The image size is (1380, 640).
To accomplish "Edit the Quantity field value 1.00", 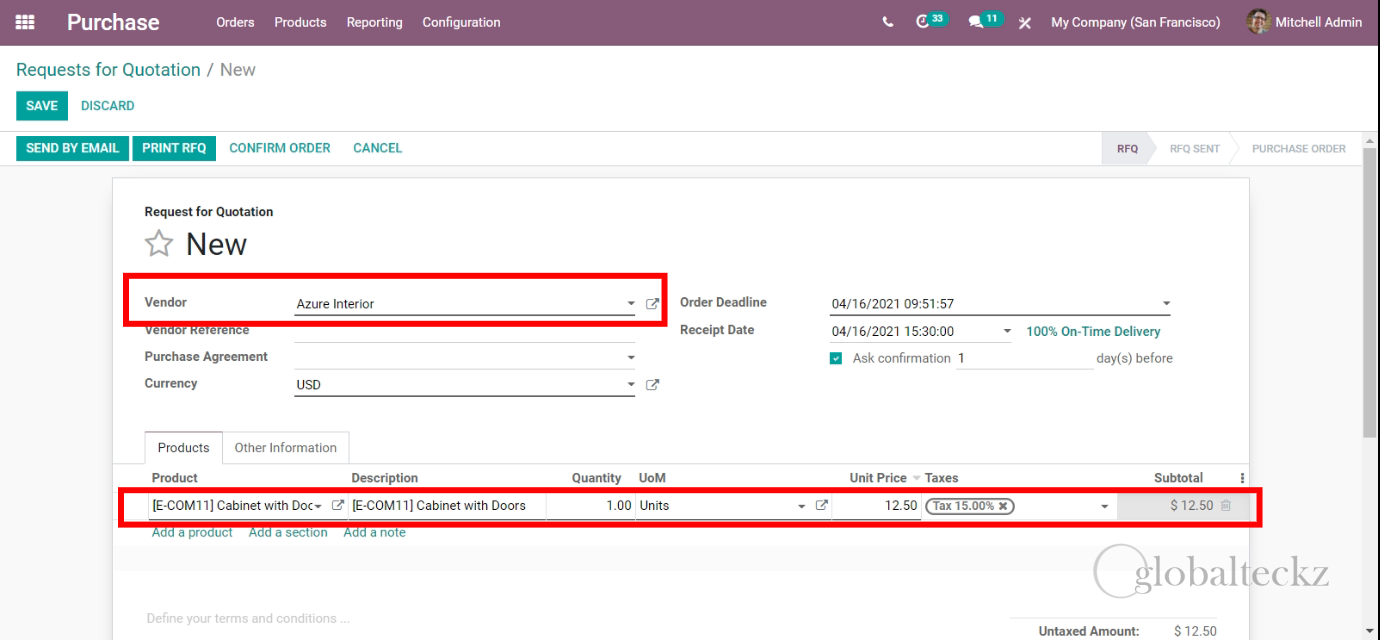I will (591, 506).
